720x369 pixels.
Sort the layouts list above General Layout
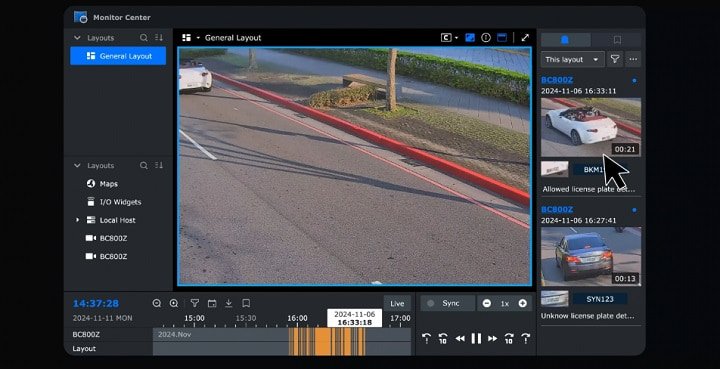pyautogui.click(x=159, y=38)
